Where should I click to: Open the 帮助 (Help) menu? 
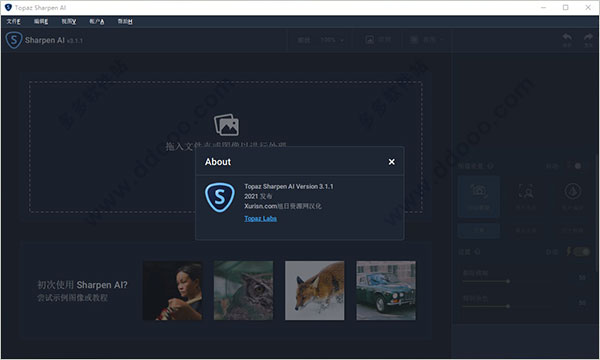click(x=125, y=21)
